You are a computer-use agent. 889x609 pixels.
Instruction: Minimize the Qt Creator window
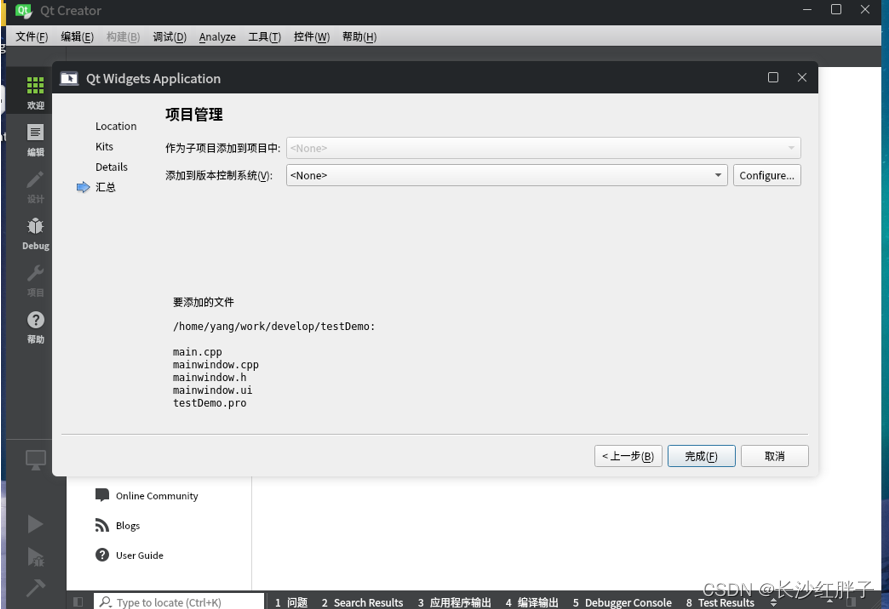[807, 10]
